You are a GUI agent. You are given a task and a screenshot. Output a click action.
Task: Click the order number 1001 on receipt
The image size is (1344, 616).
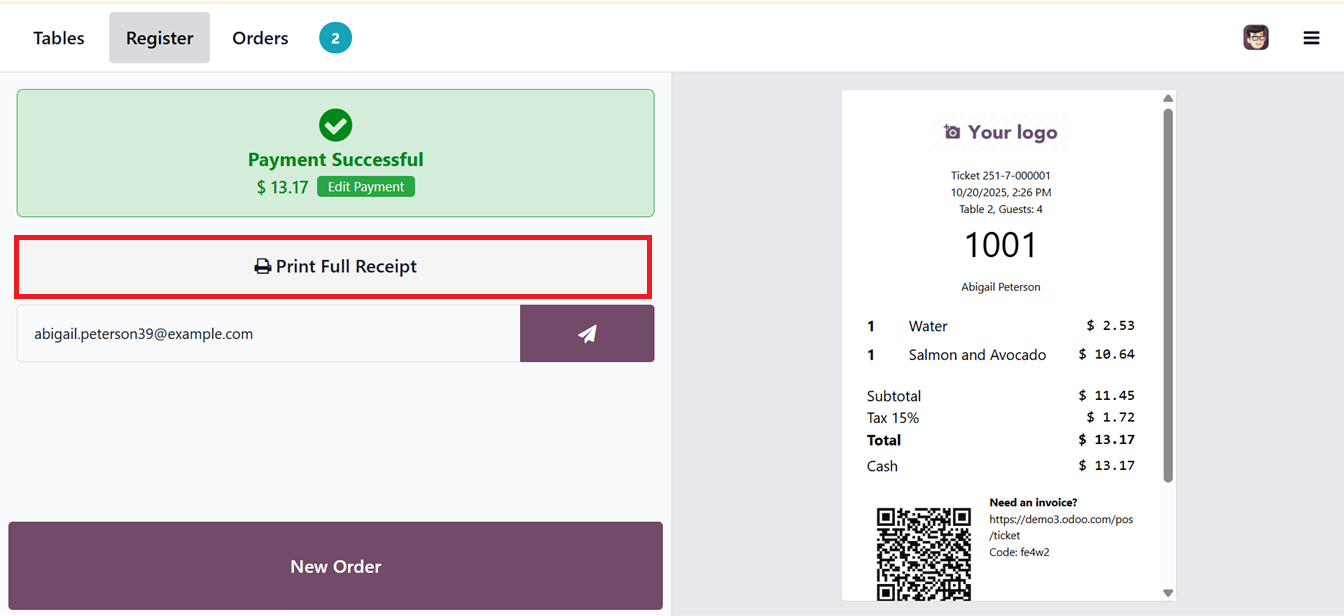coord(1000,245)
